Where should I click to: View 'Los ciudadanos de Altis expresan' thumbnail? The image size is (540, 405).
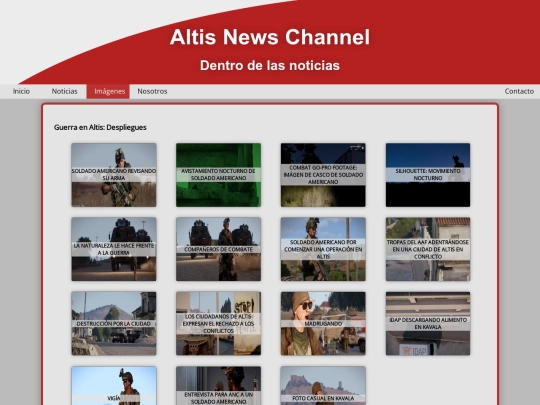pyautogui.click(x=219, y=323)
